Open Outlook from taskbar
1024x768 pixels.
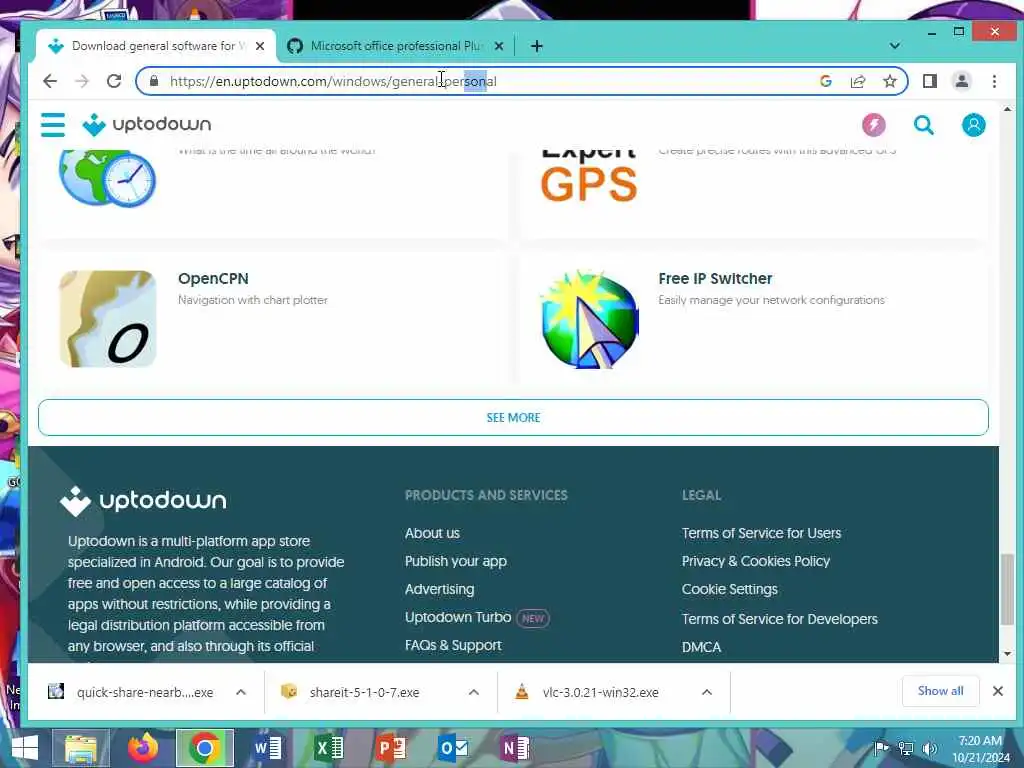pyautogui.click(x=453, y=748)
